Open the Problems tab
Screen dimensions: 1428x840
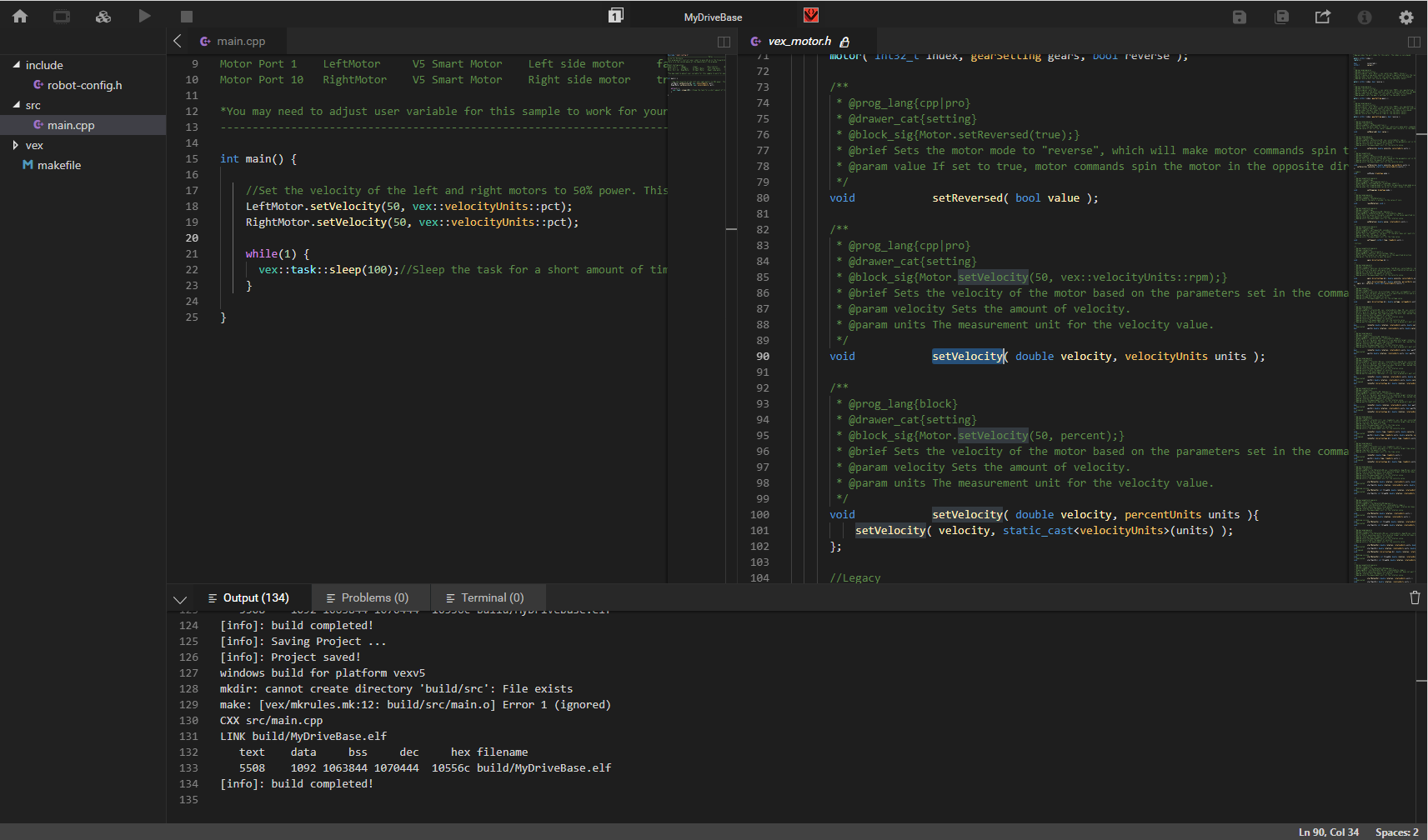pyautogui.click(x=370, y=597)
